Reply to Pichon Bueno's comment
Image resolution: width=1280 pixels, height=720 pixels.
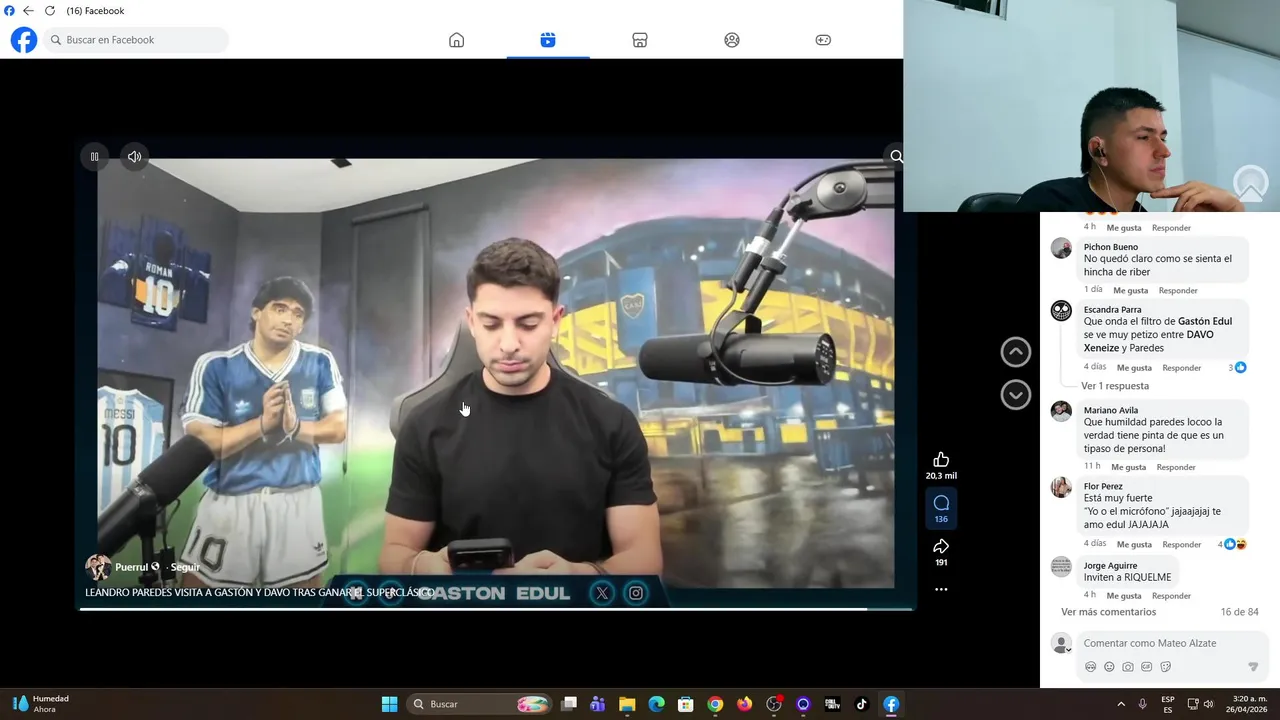click(x=1178, y=290)
